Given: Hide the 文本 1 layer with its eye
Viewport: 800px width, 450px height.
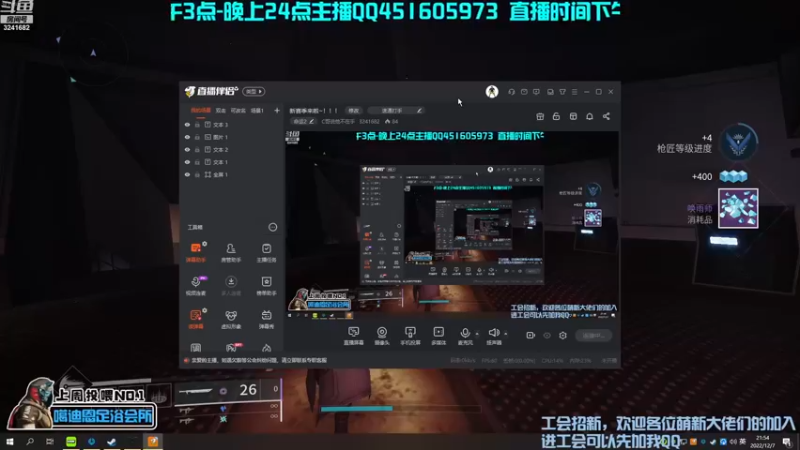Looking at the screenshot, I should click(187, 162).
